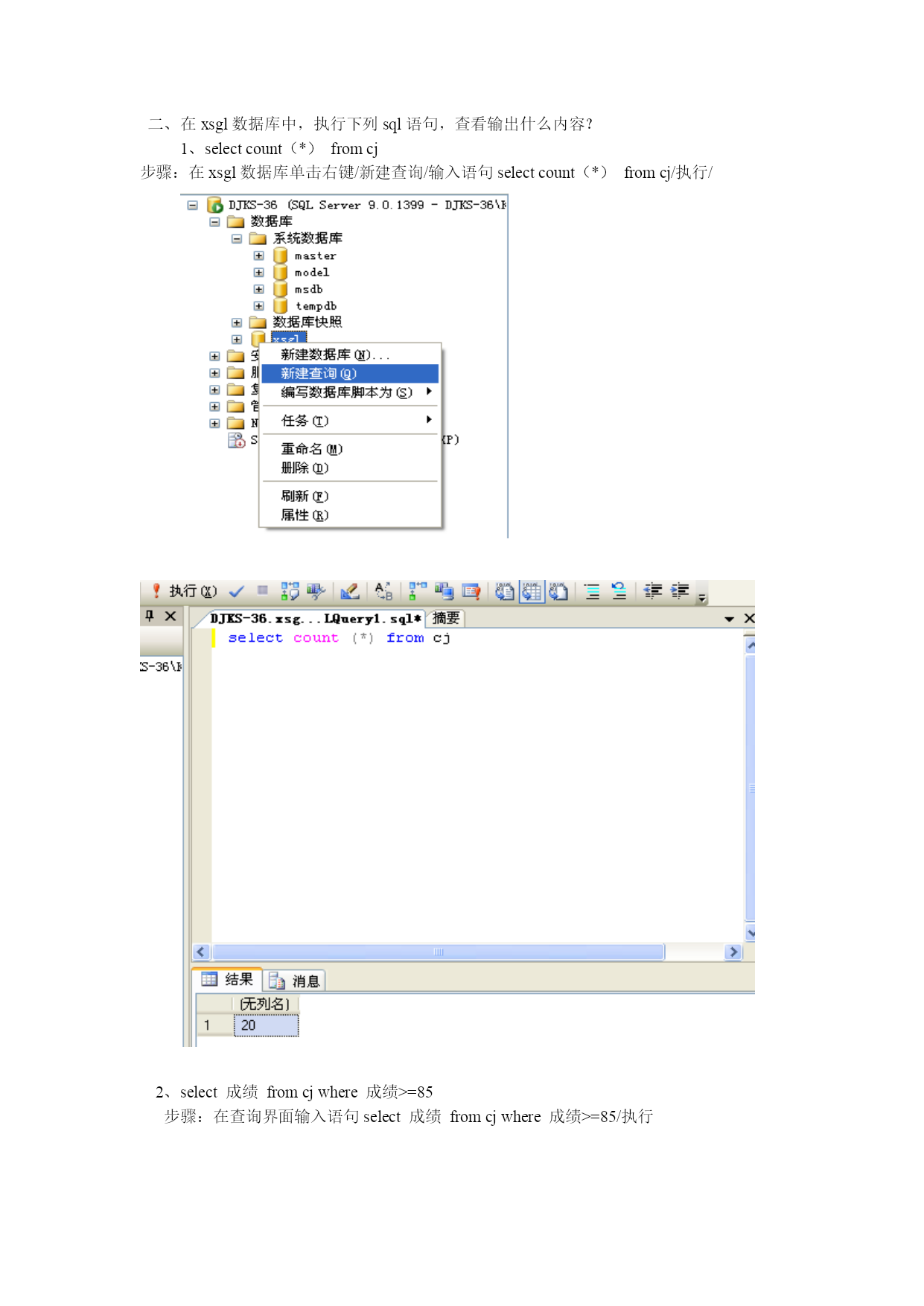This screenshot has width=924, height=1306.
Task: Expand the tempdb database node
Action: coord(258,306)
